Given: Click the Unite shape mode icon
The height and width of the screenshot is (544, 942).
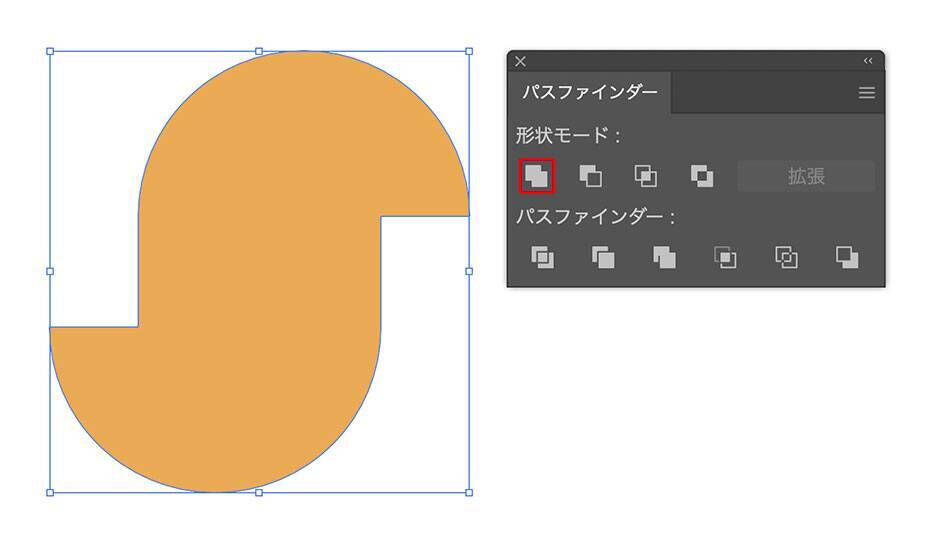Looking at the screenshot, I should [x=537, y=177].
